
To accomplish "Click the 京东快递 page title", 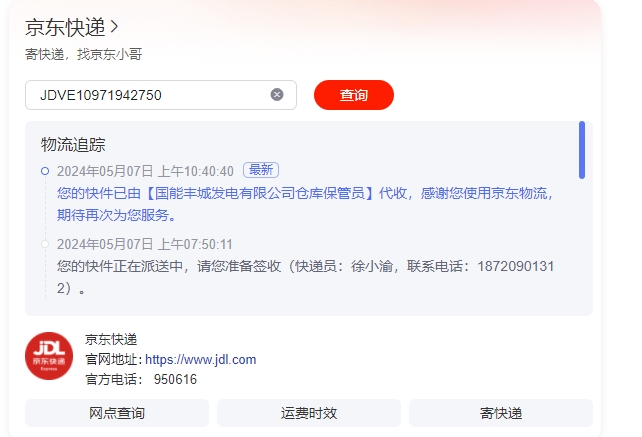I will pyautogui.click(x=66, y=27).
